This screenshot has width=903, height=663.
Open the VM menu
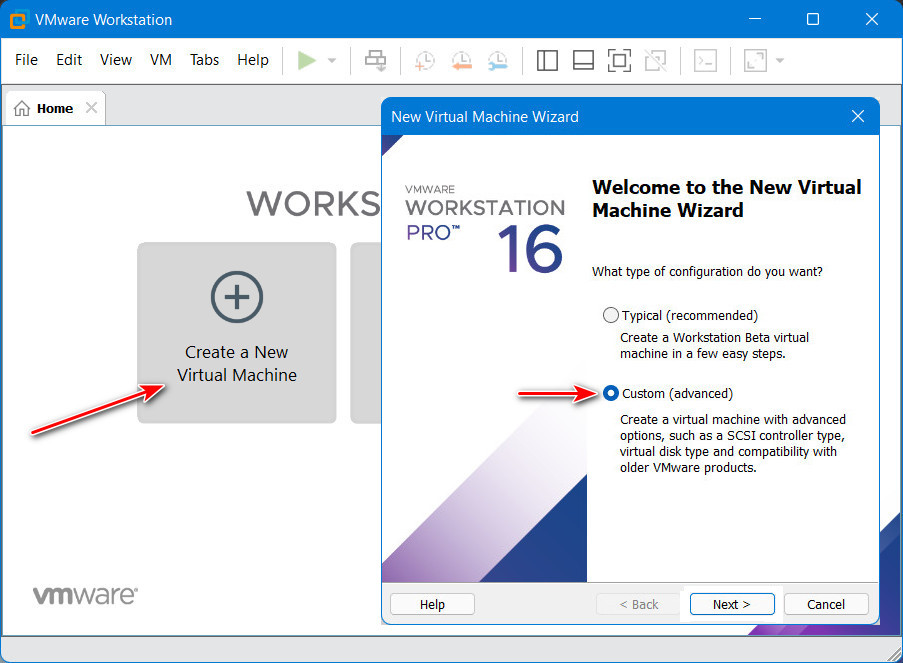(x=161, y=60)
